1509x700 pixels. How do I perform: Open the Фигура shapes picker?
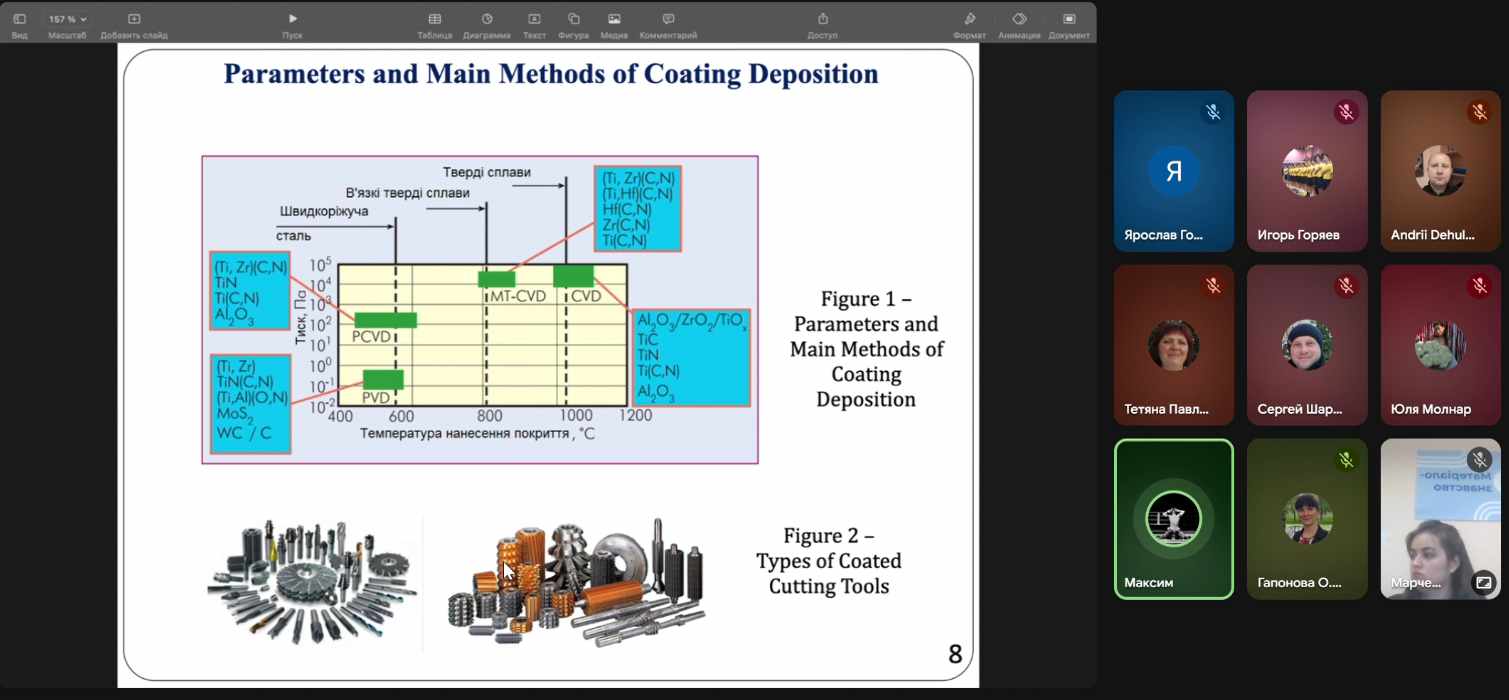(x=573, y=19)
